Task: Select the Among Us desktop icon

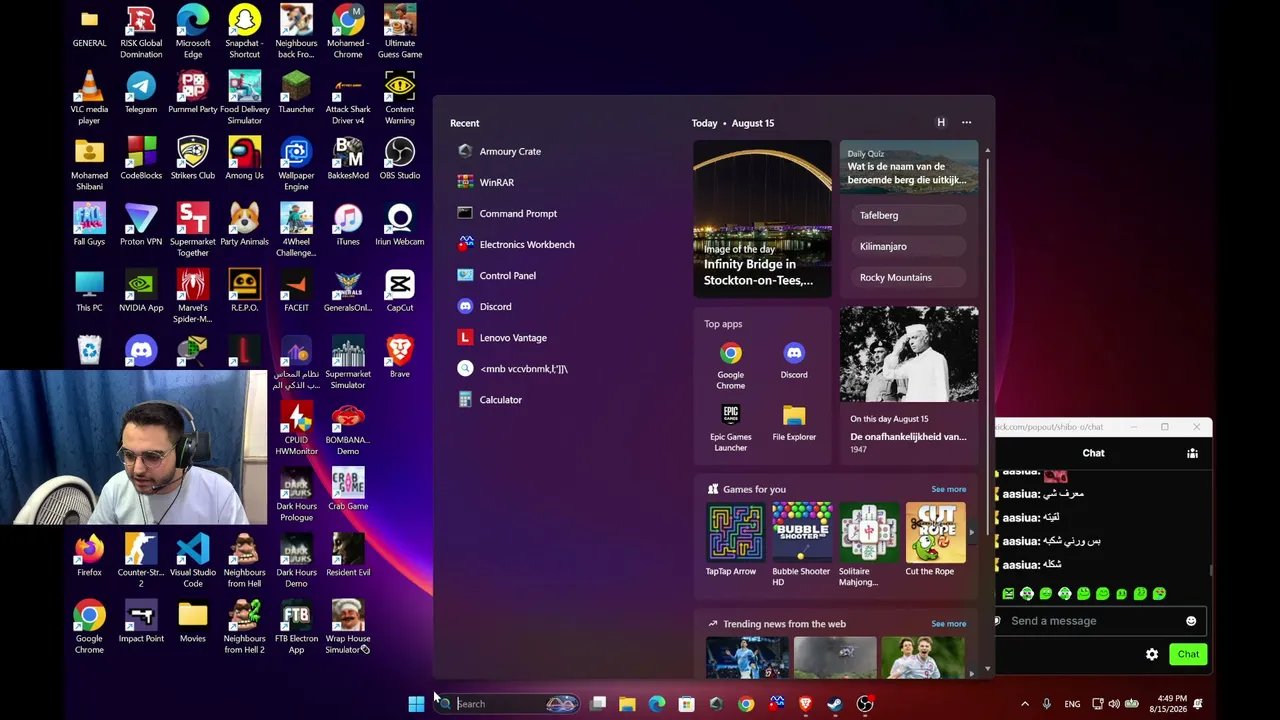Action: [244, 159]
